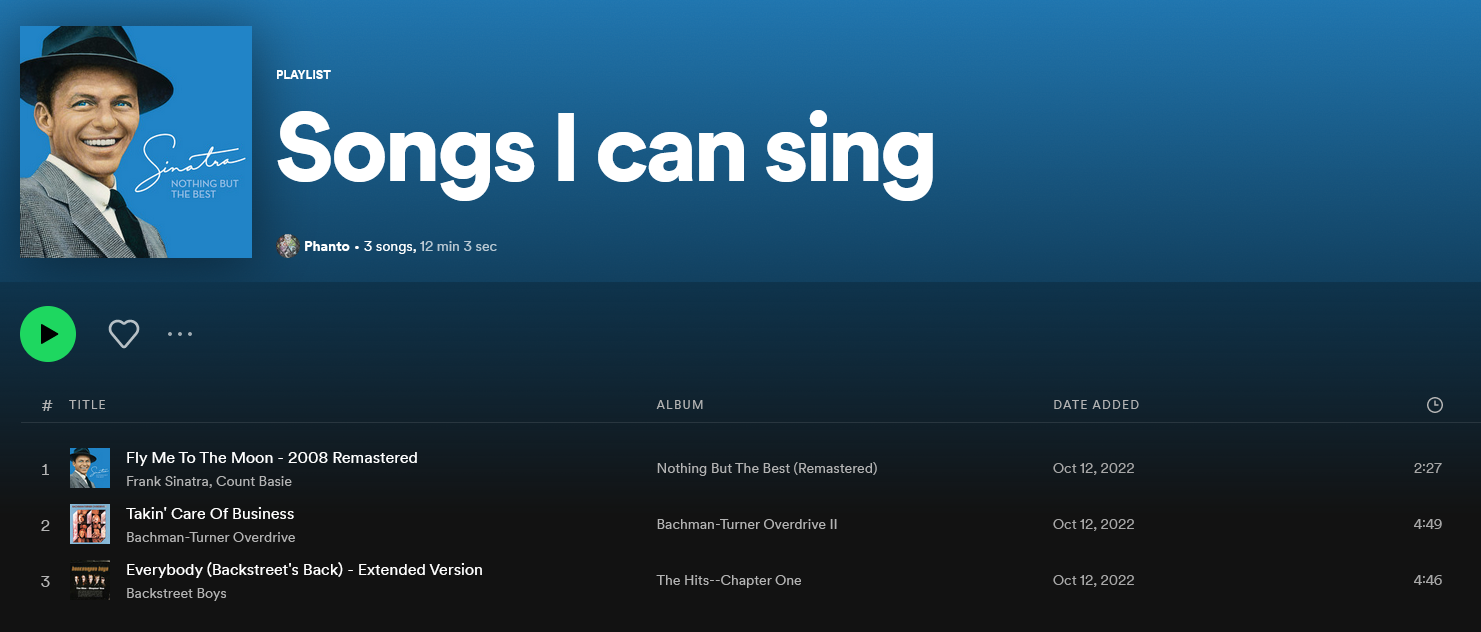Open the Frank Sinatra artist link
The image size is (1481, 632).
click(167, 482)
